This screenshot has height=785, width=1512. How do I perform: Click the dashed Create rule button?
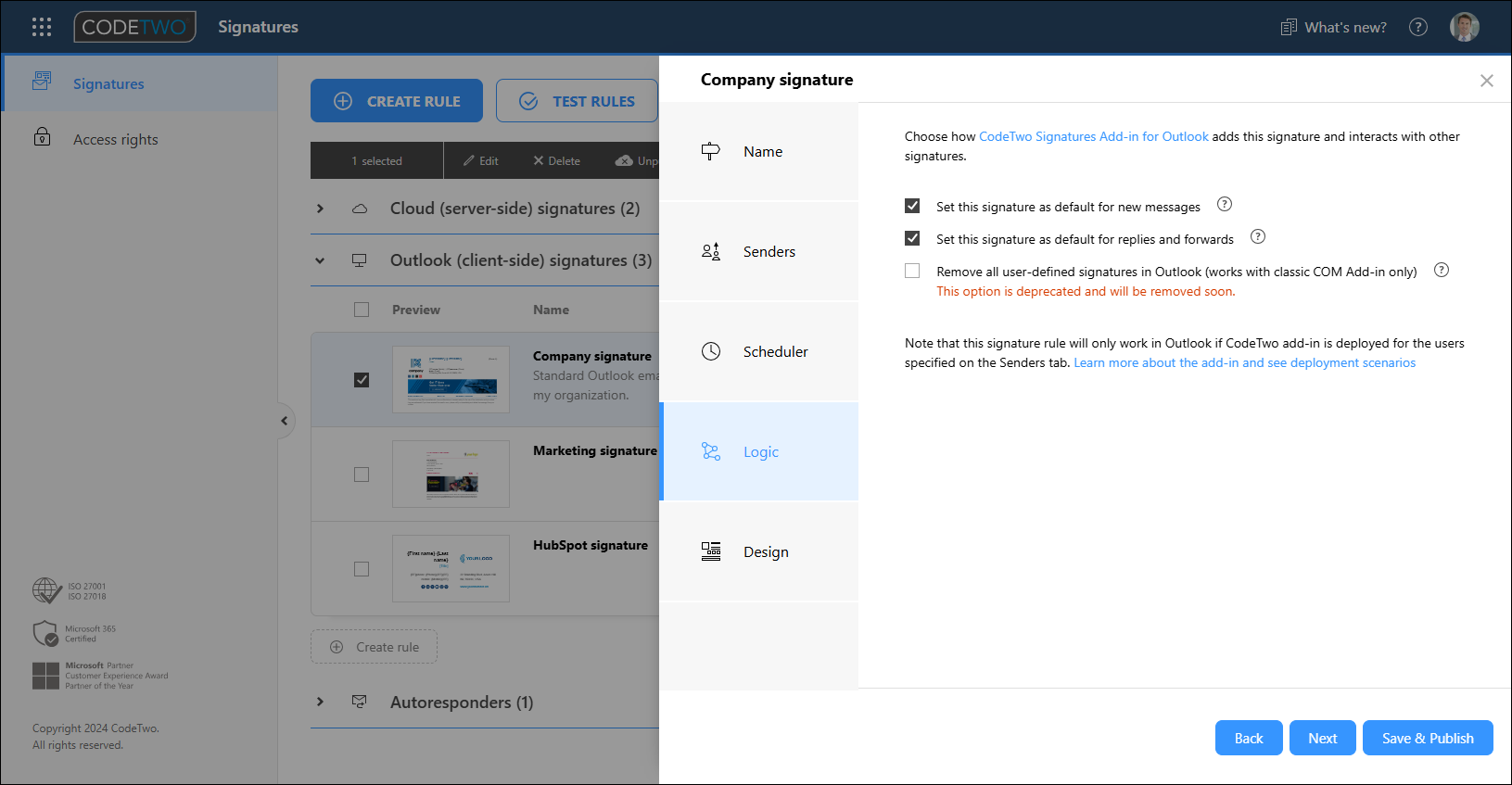coord(374,647)
